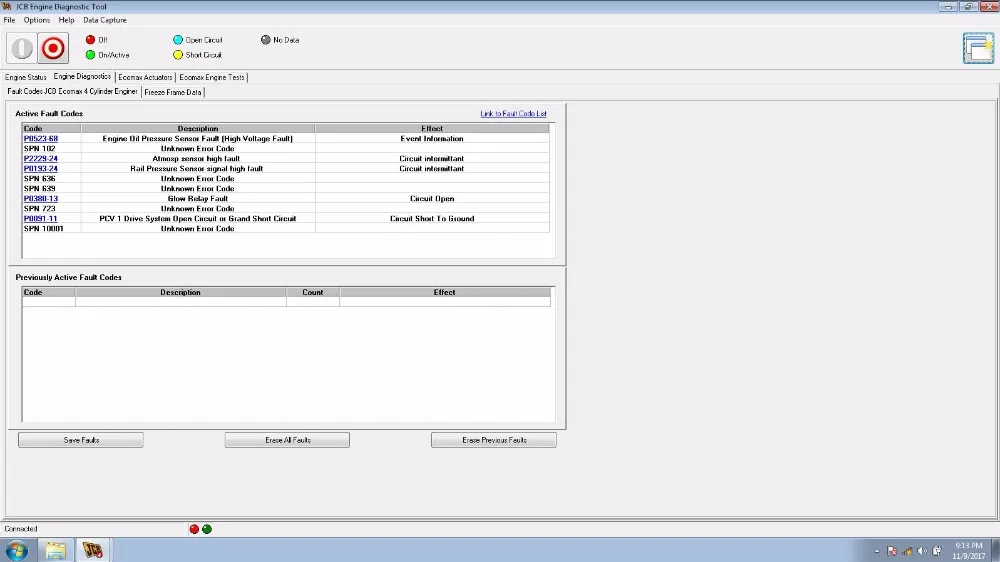Image resolution: width=1000 pixels, height=562 pixels.
Task: Click the Active Fault Codes Description column header
Action: tap(198, 128)
